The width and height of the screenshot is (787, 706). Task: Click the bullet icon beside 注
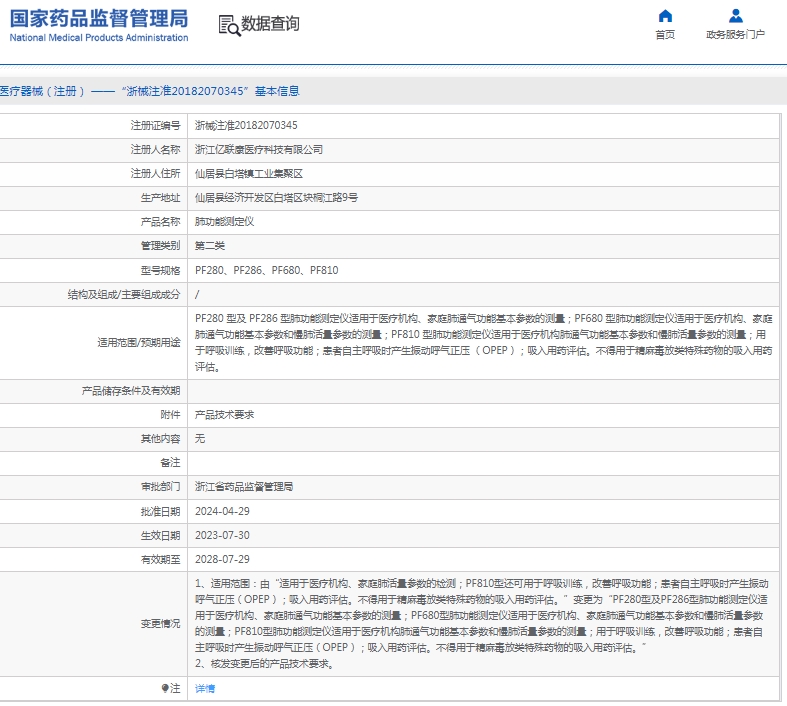(x=165, y=688)
